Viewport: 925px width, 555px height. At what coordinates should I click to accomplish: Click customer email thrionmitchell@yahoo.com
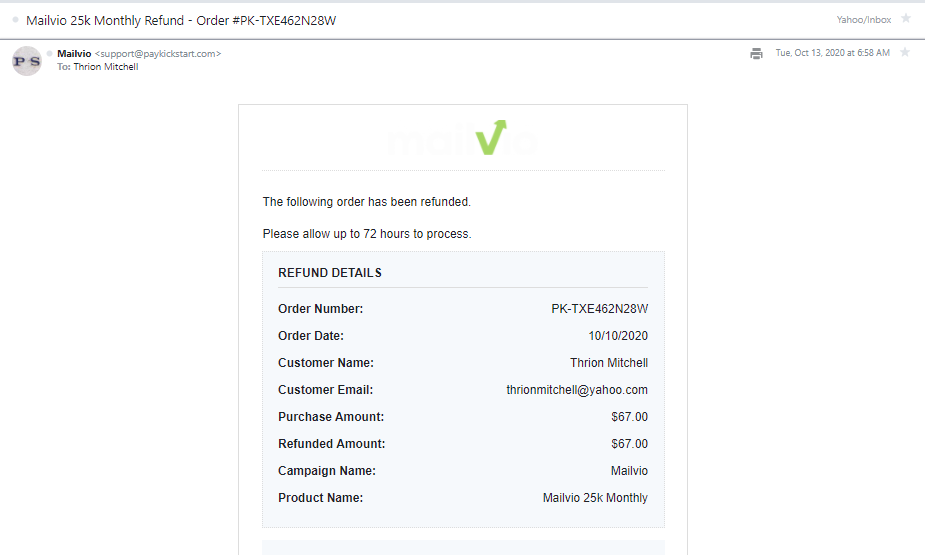(x=577, y=390)
